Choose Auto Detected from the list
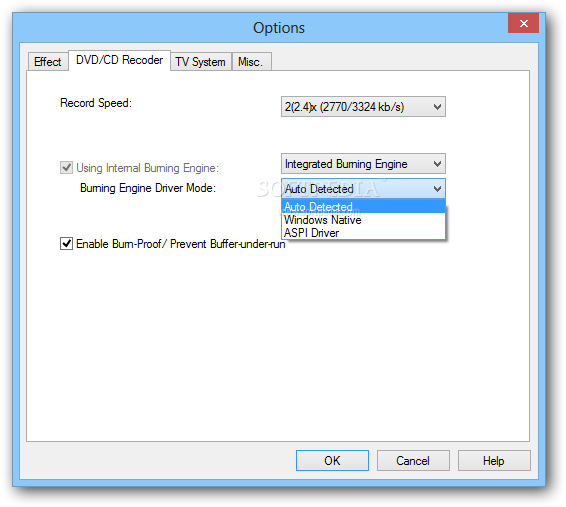The height and width of the screenshot is (507, 566). click(x=363, y=206)
